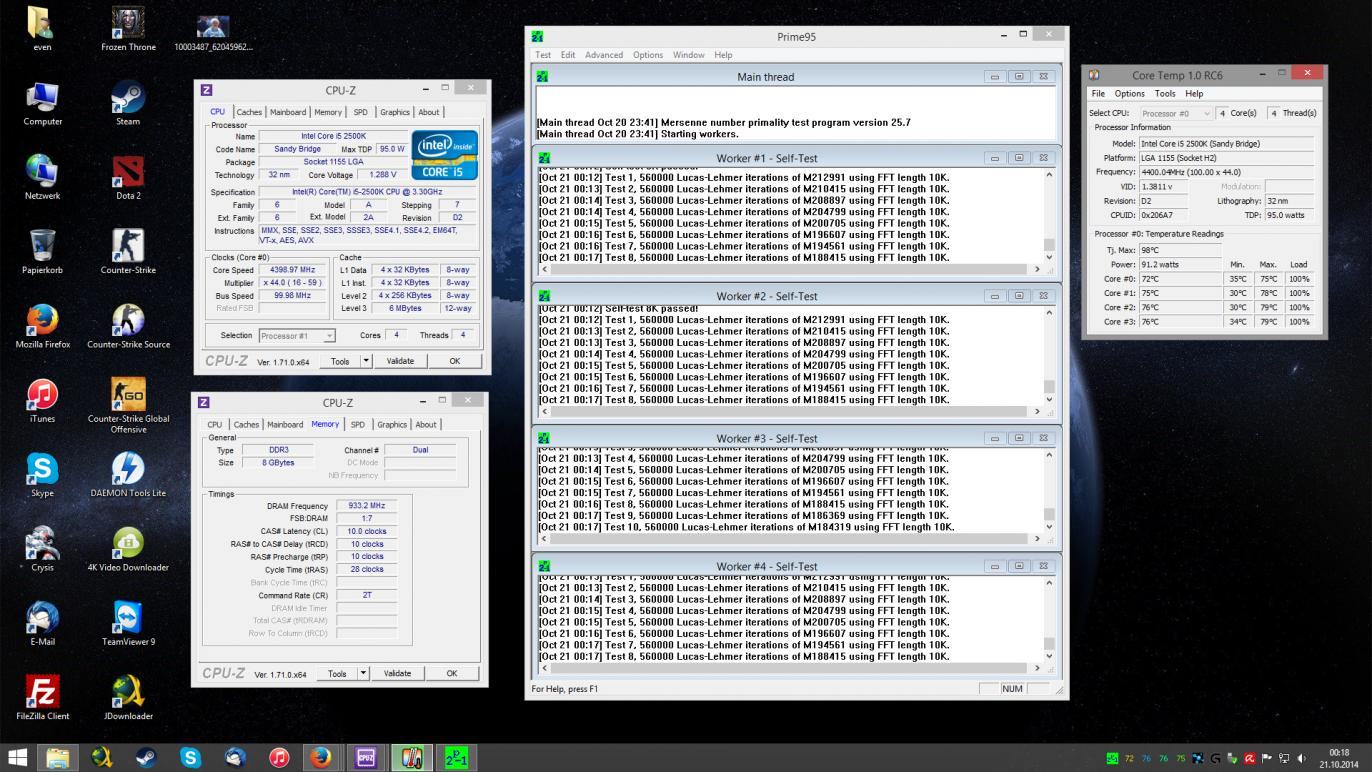
Task: Open the volume speaker tray icon
Action: [1302, 758]
